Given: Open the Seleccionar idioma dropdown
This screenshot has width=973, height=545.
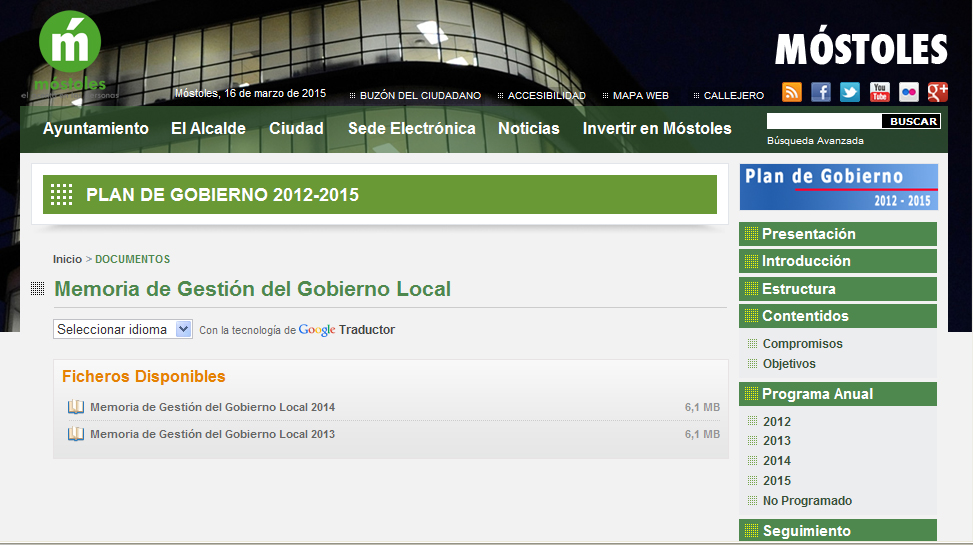Looking at the screenshot, I should point(123,329).
